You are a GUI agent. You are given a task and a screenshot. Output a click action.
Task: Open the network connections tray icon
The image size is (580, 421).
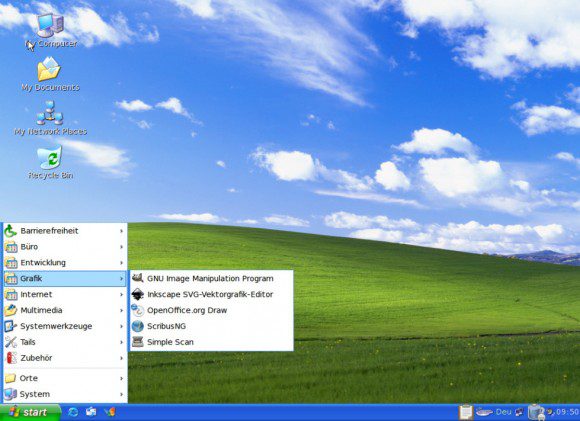pos(520,412)
